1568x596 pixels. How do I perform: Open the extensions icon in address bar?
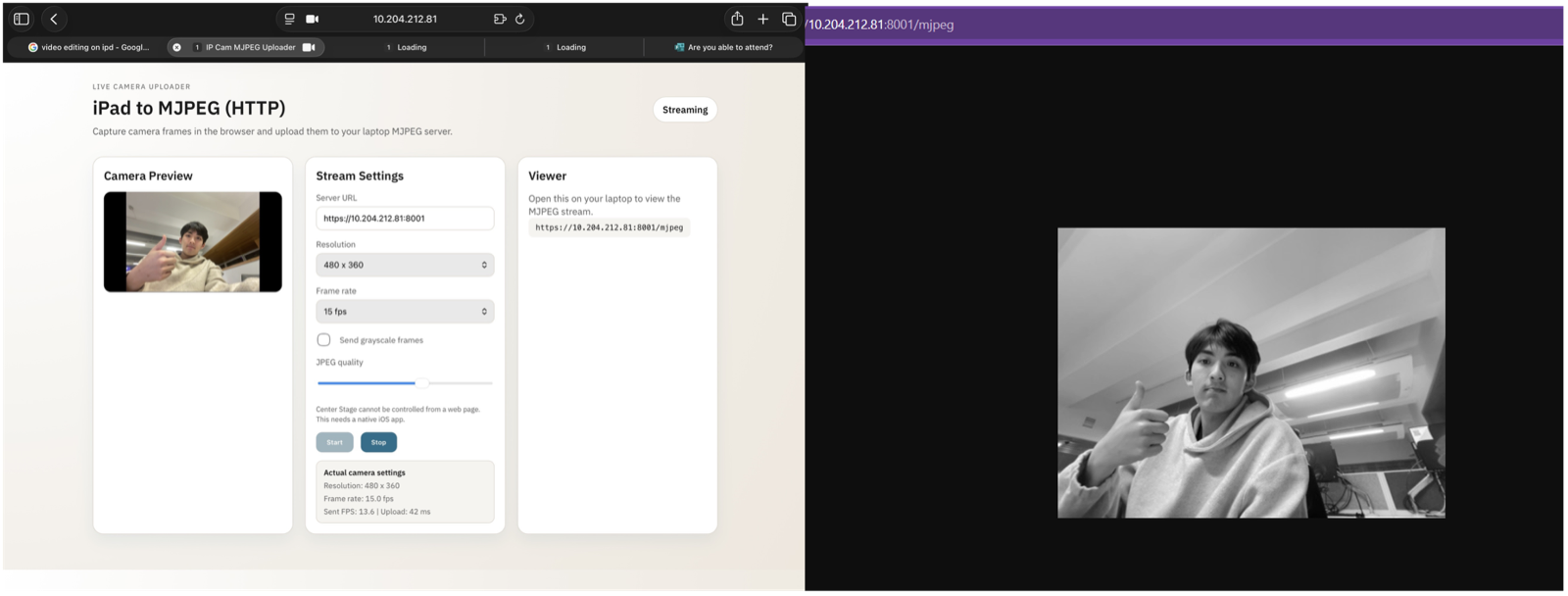(x=499, y=19)
